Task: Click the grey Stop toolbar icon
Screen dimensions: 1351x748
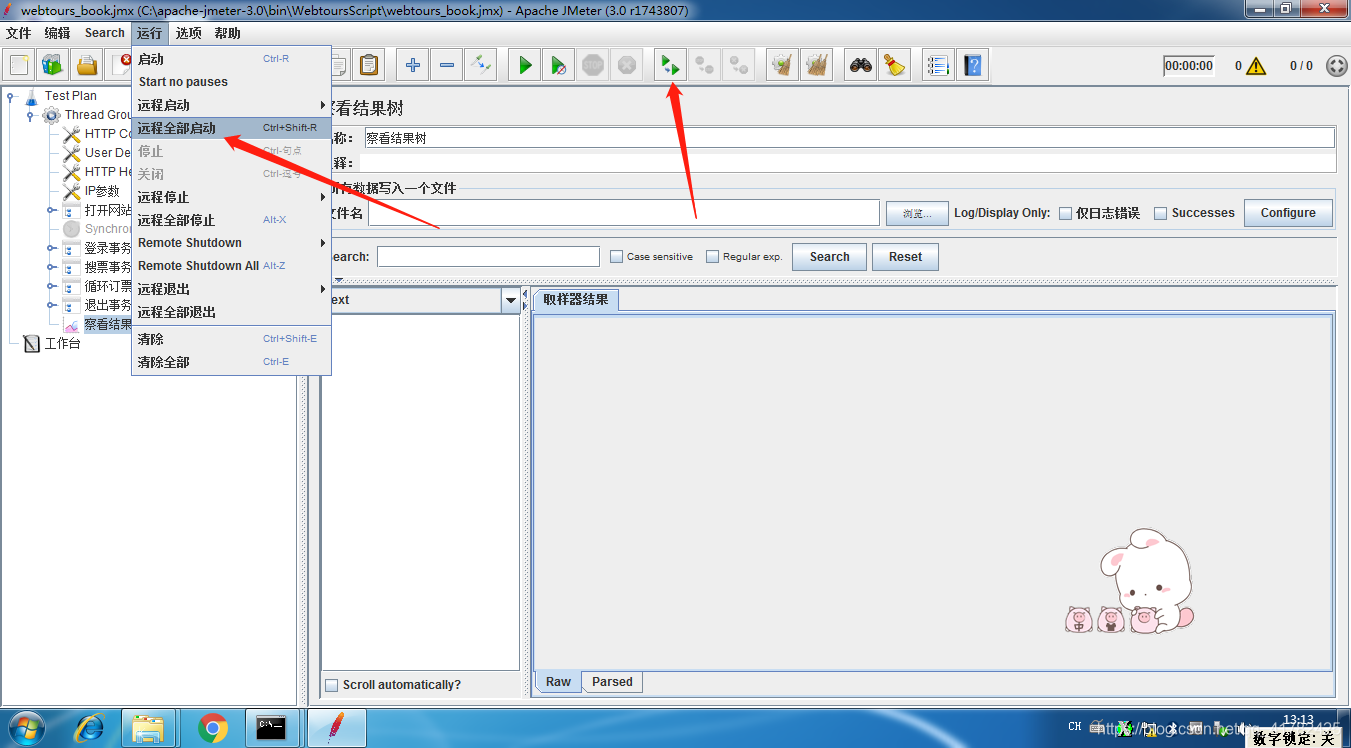Action: [593, 66]
